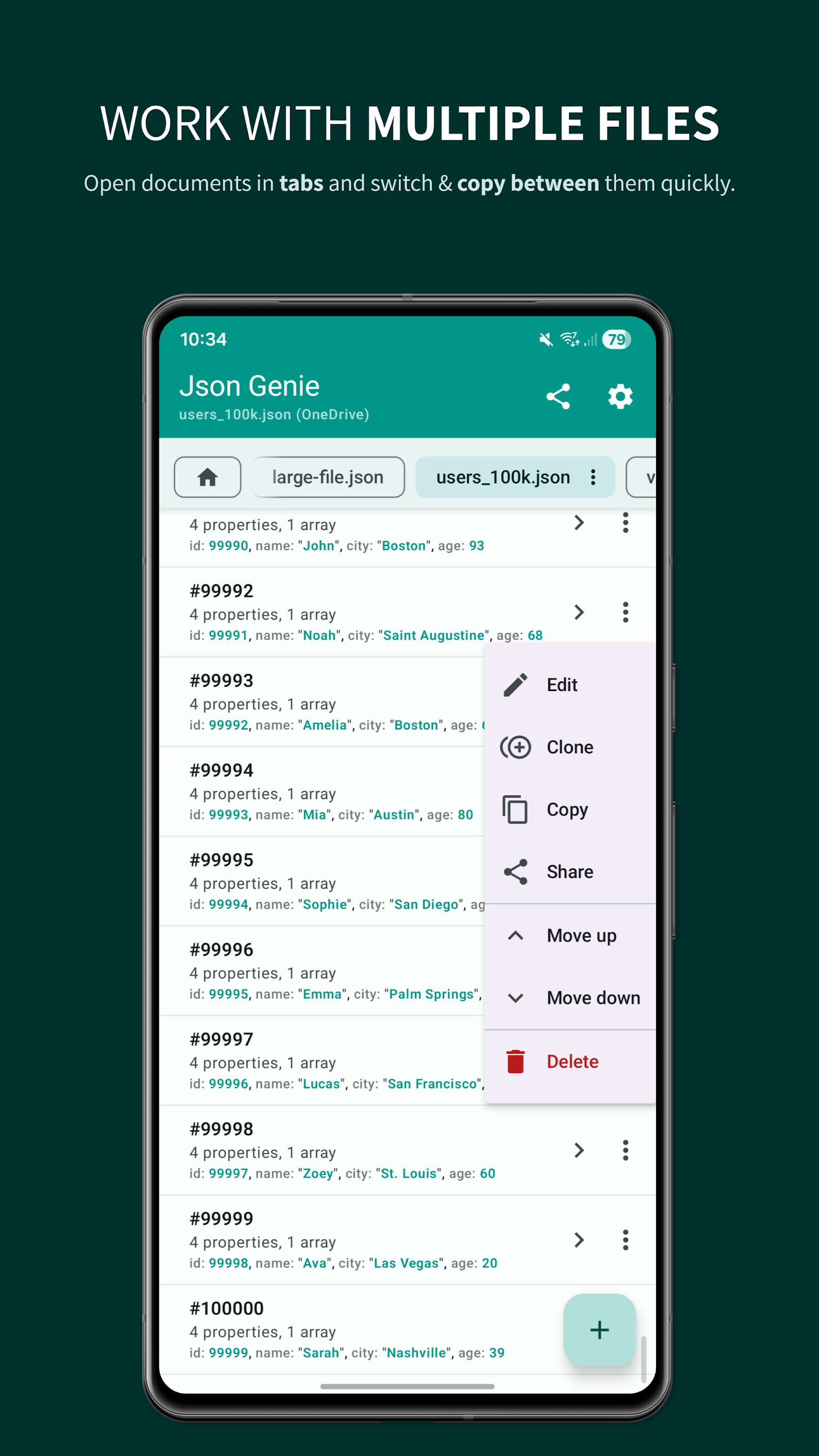Expand the #99998 Zoey entry chevron

579,1150
